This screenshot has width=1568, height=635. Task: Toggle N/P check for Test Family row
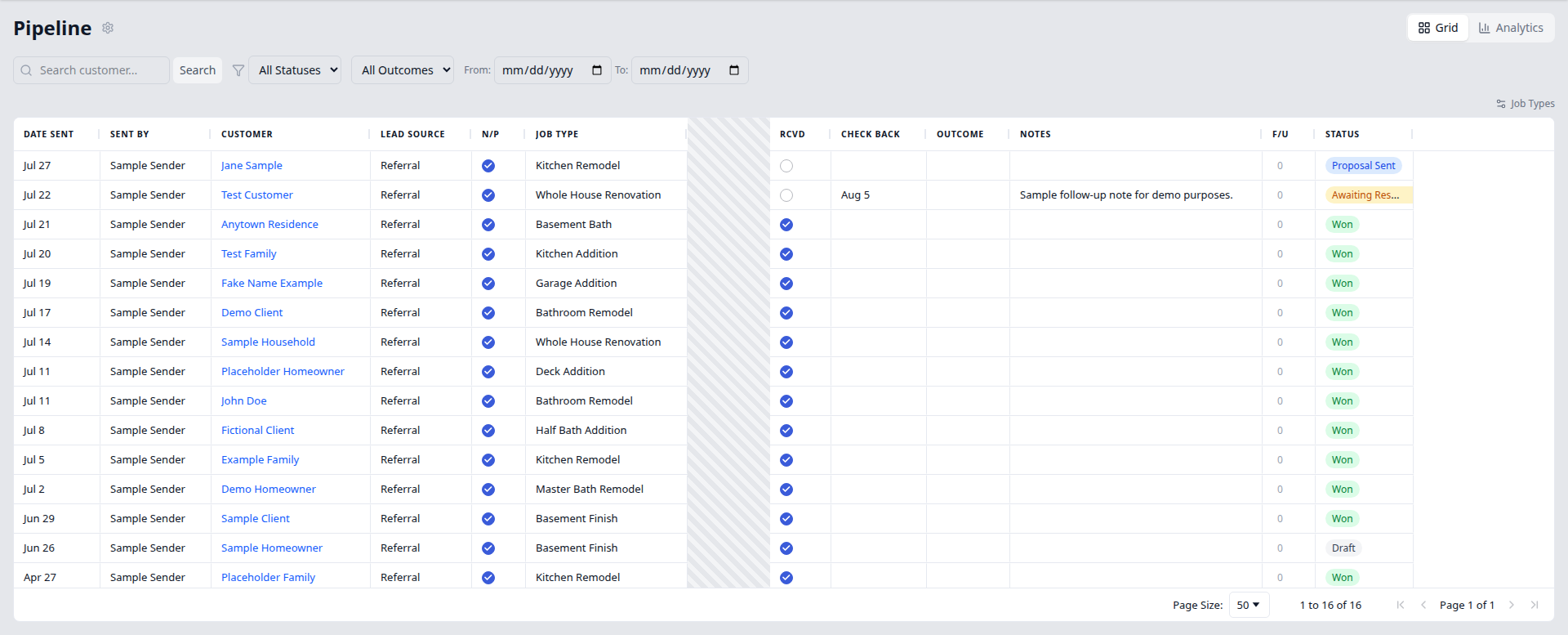[x=488, y=254]
